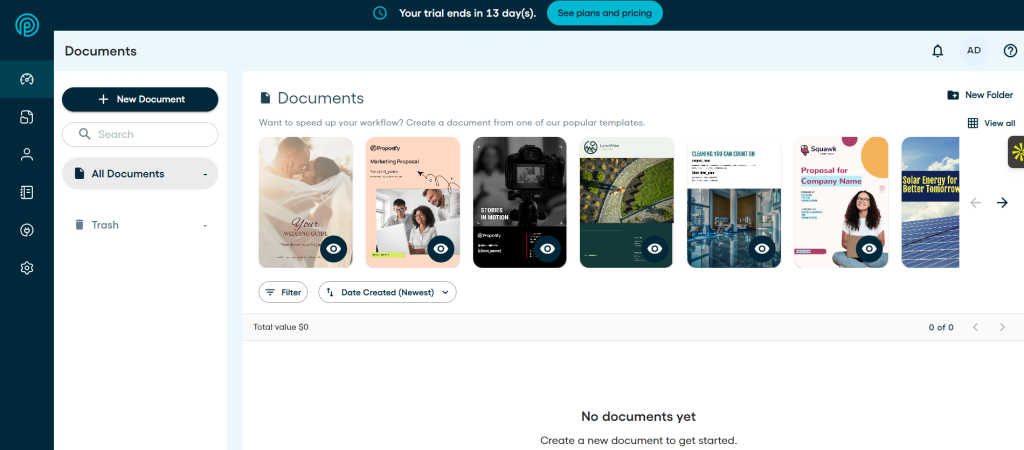Click the trial ends in 13 days text
The image size is (1024, 450).
tap(468, 13)
